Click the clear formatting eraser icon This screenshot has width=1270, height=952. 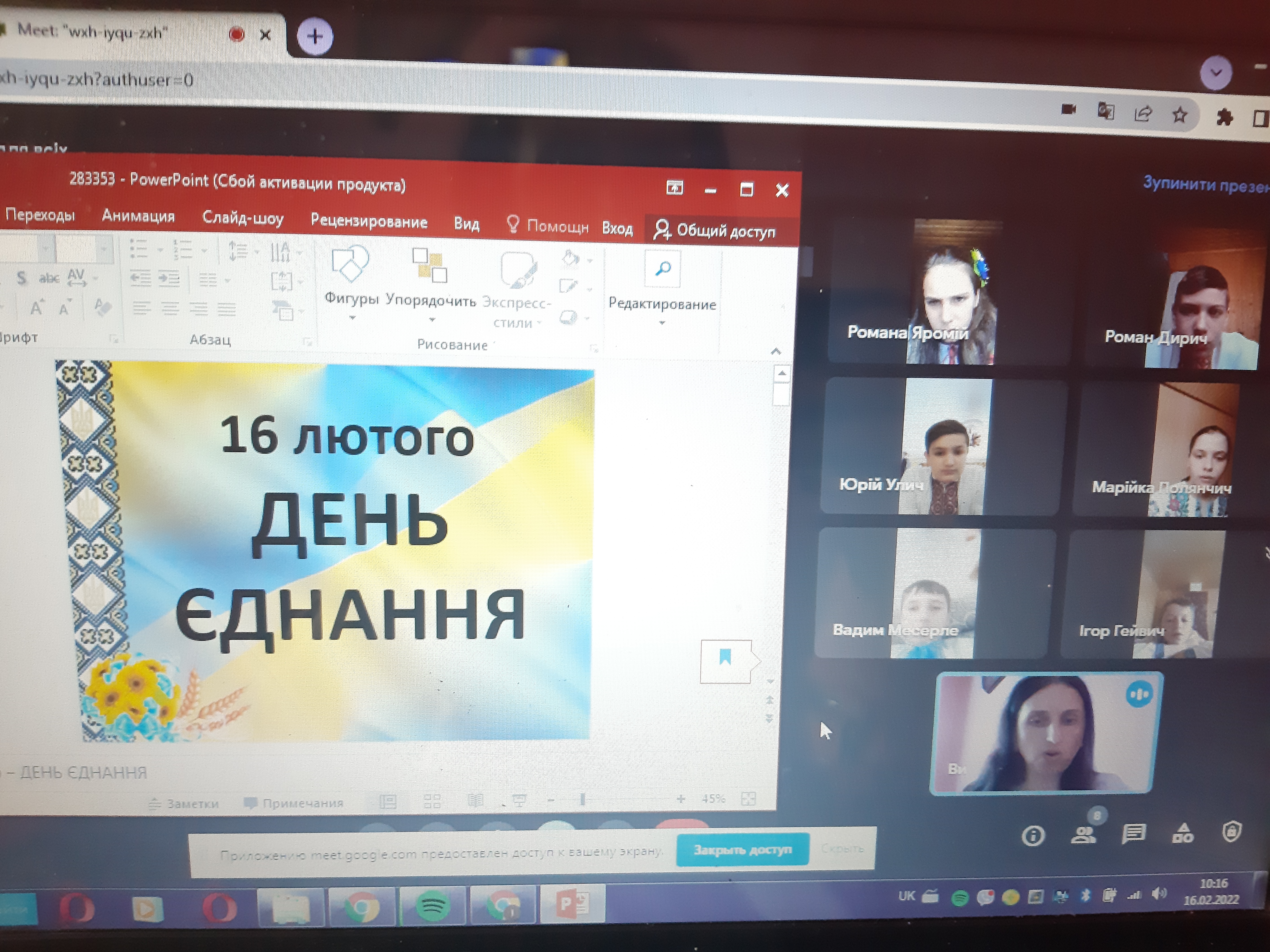tap(102, 307)
